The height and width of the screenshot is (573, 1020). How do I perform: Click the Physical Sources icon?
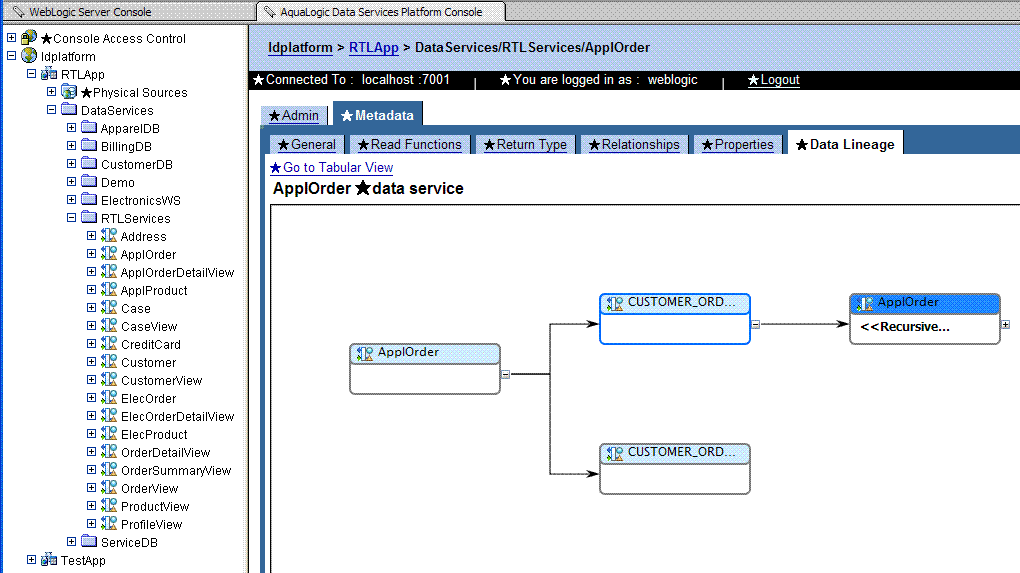coord(69,92)
